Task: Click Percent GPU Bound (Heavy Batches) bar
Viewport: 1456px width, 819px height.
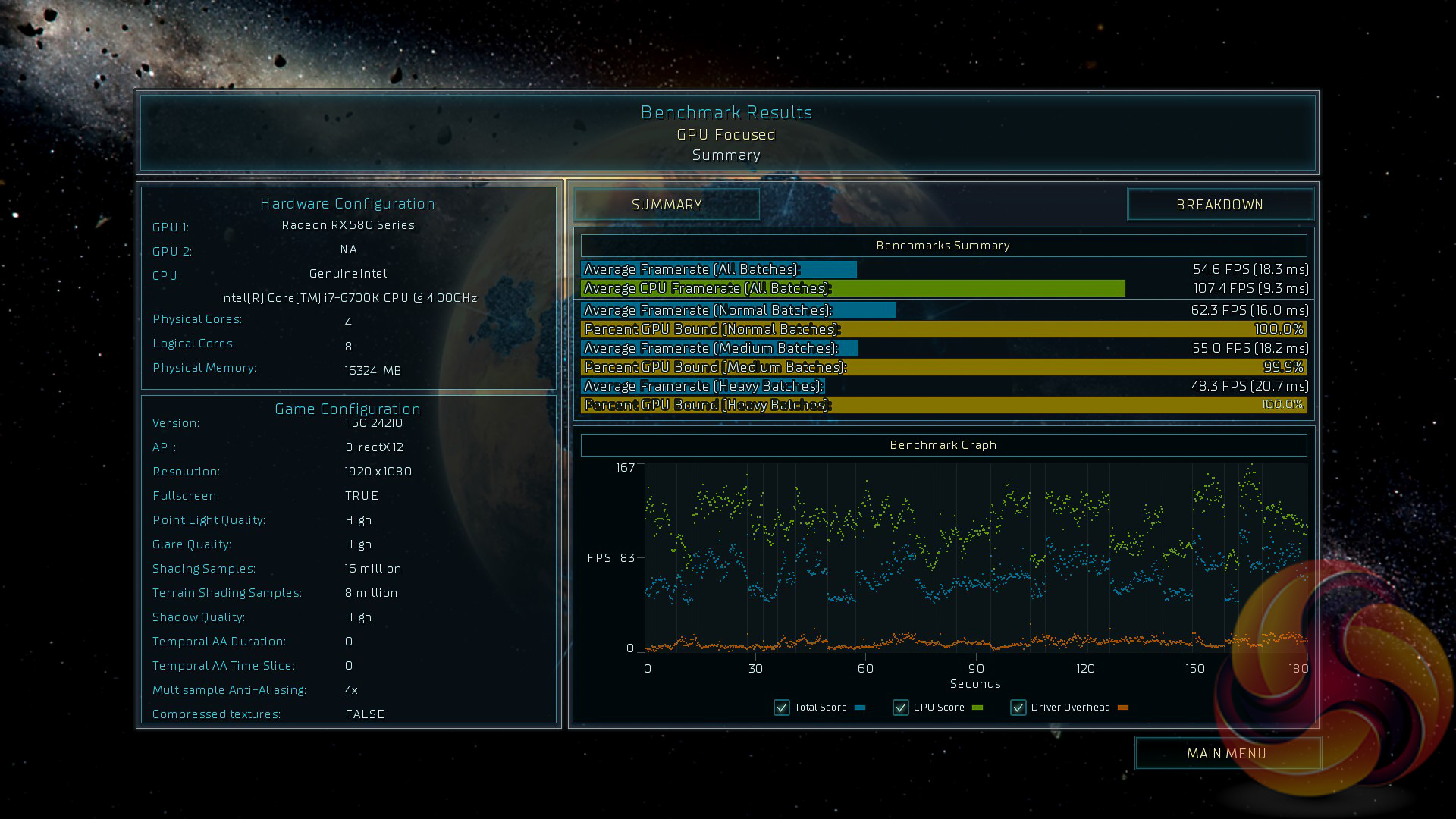Action: 943,405
